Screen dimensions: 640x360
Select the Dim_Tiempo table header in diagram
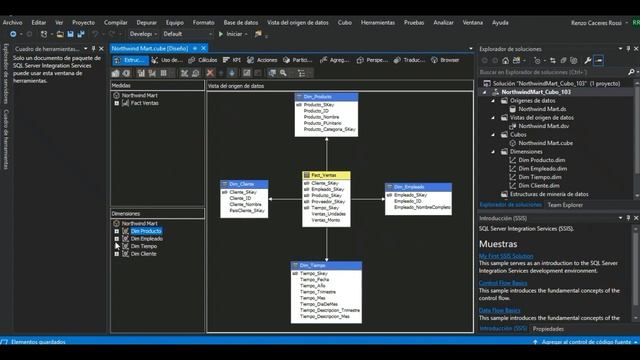pos(326,265)
